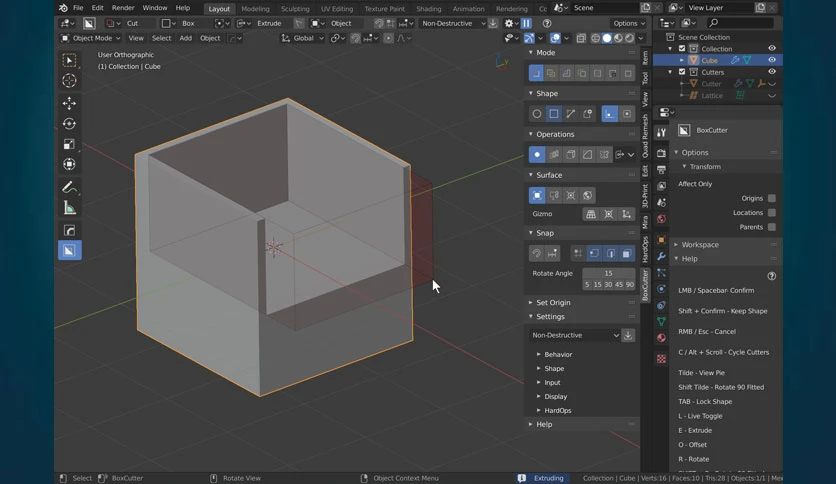
Task: Open the Render menu
Action: click(123, 8)
